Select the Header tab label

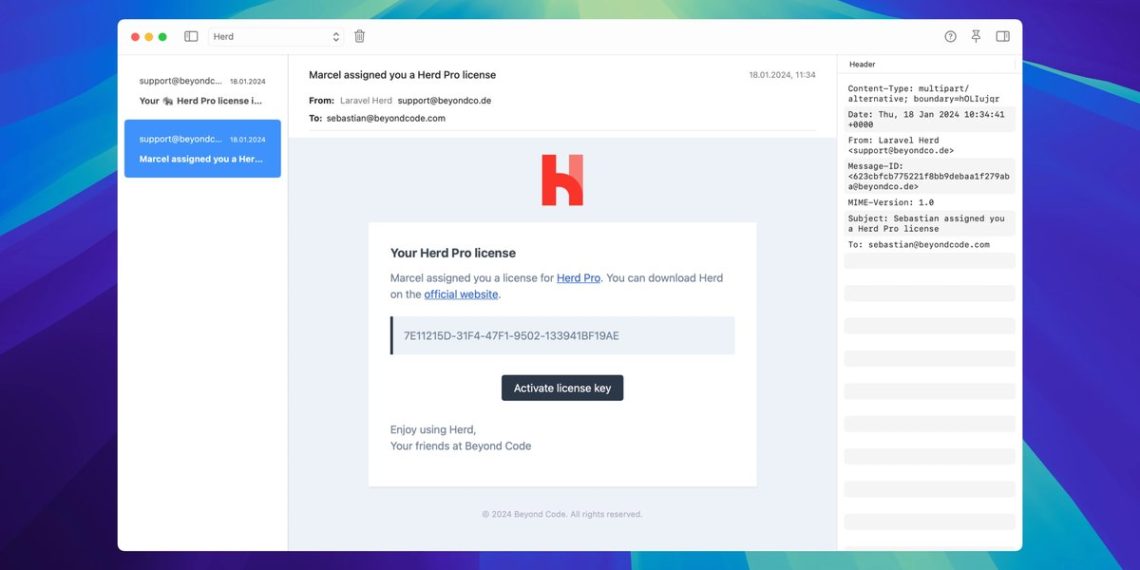[x=862, y=64]
